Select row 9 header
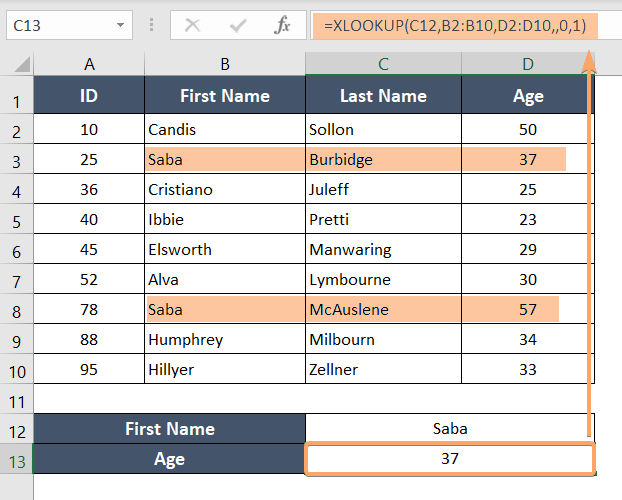 [16, 339]
